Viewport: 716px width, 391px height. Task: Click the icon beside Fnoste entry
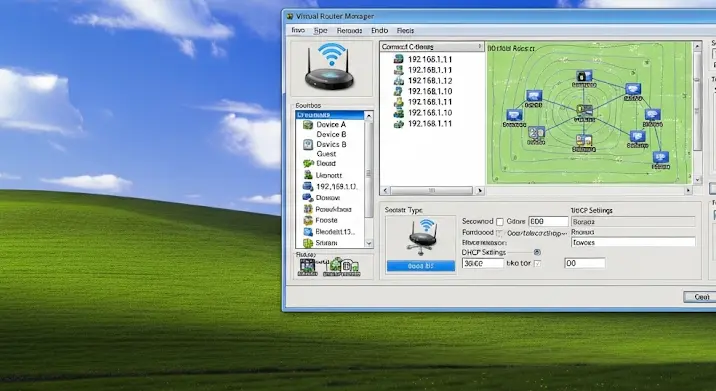coord(308,220)
